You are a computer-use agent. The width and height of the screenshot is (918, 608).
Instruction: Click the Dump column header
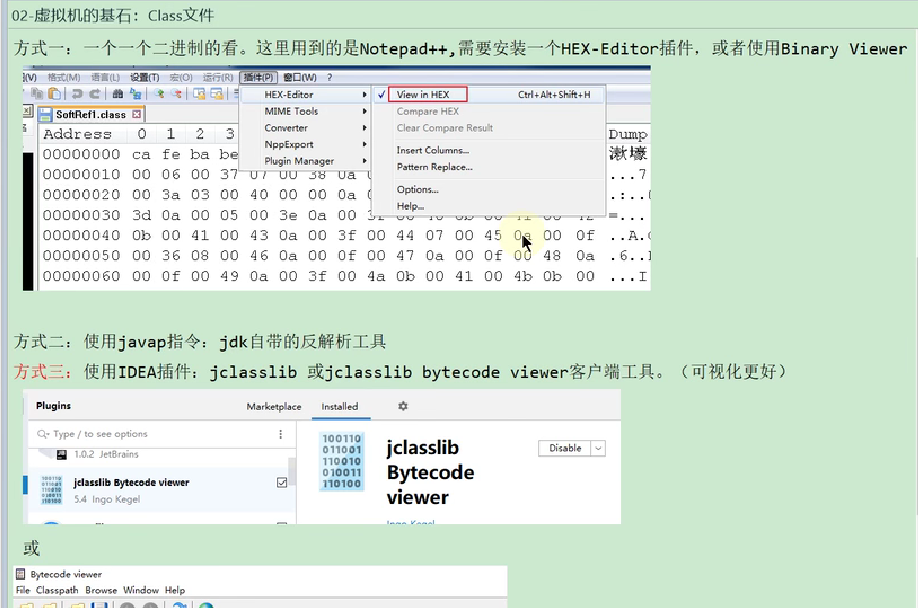[628, 135]
